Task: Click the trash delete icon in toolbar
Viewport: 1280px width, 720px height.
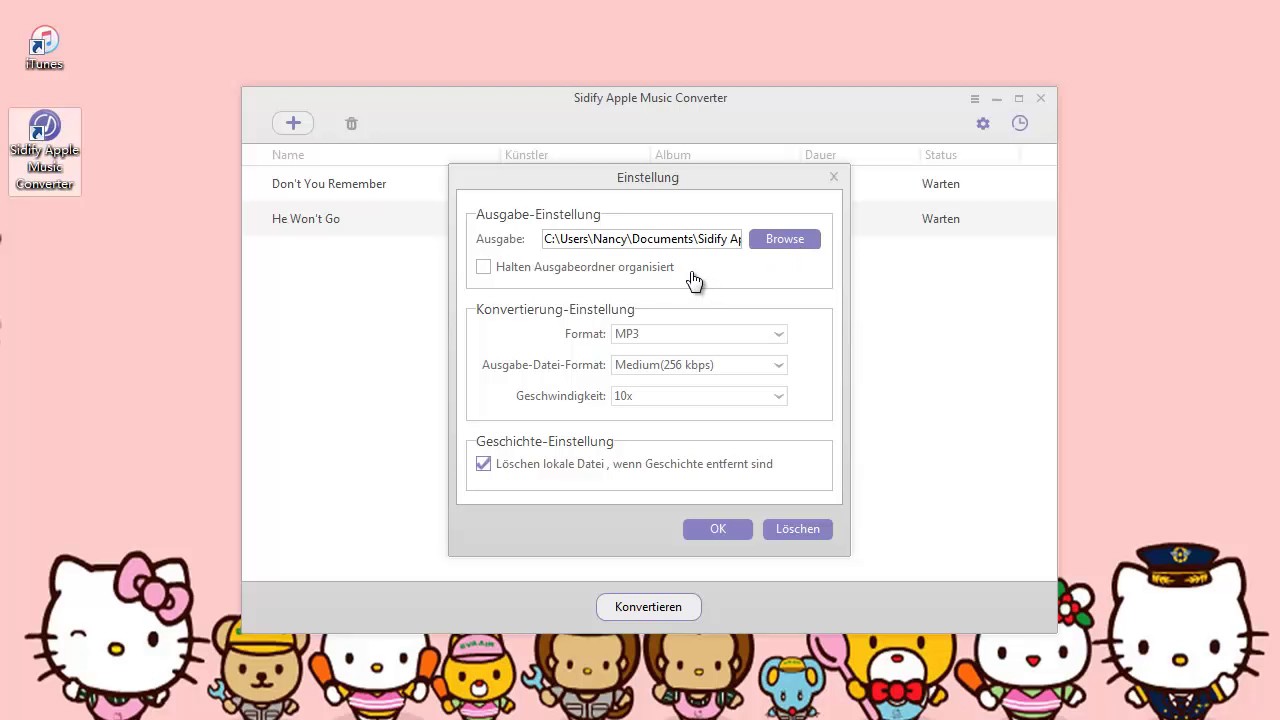Action: coord(351,124)
